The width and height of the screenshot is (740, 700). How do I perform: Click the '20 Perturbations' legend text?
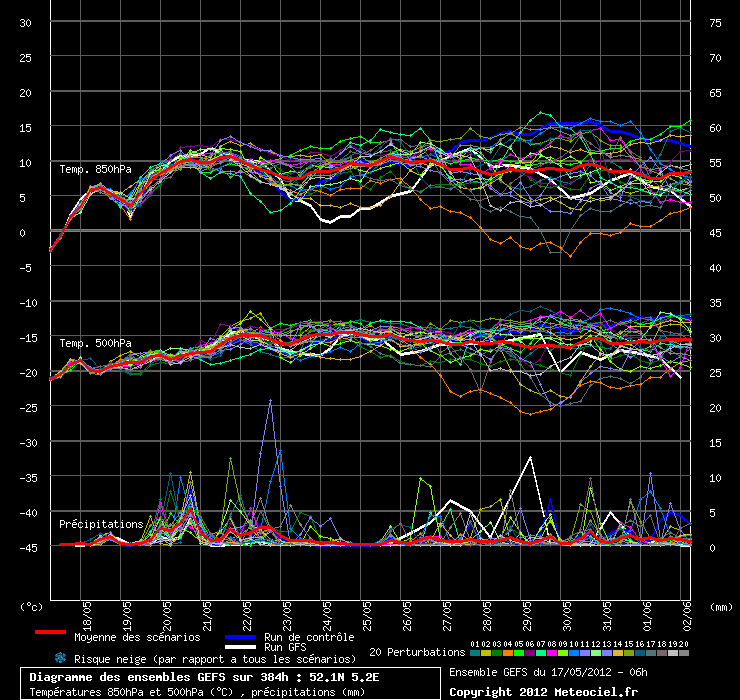coord(417,652)
